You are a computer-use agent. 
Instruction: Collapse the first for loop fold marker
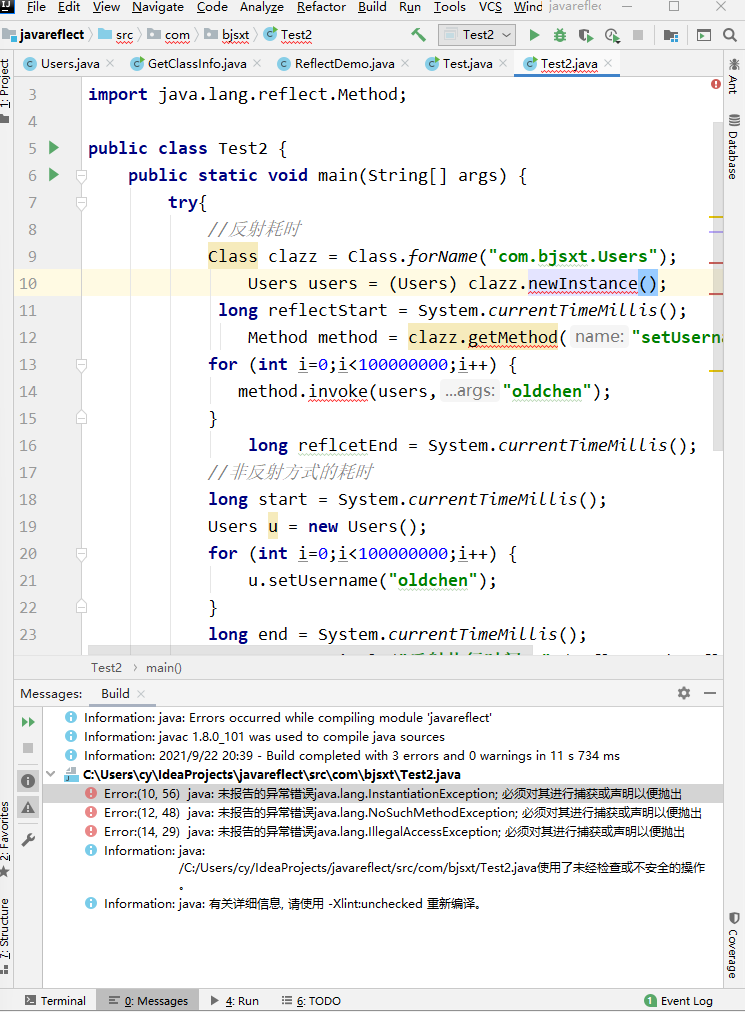[x=81, y=365]
